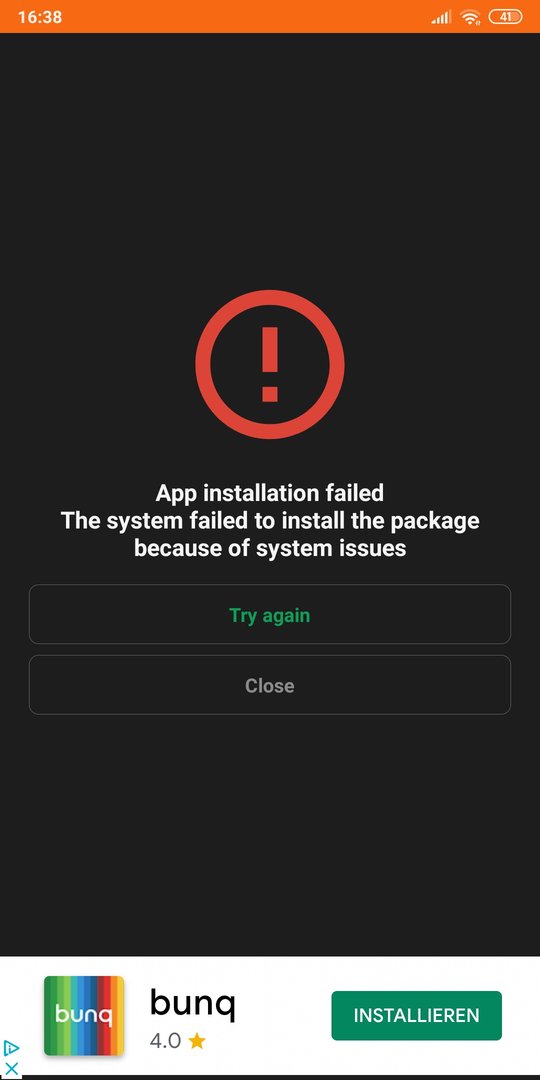Tap the system issues error description
Image resolution: width=540 pixels, height=1080 pixels.
point(270,534)
